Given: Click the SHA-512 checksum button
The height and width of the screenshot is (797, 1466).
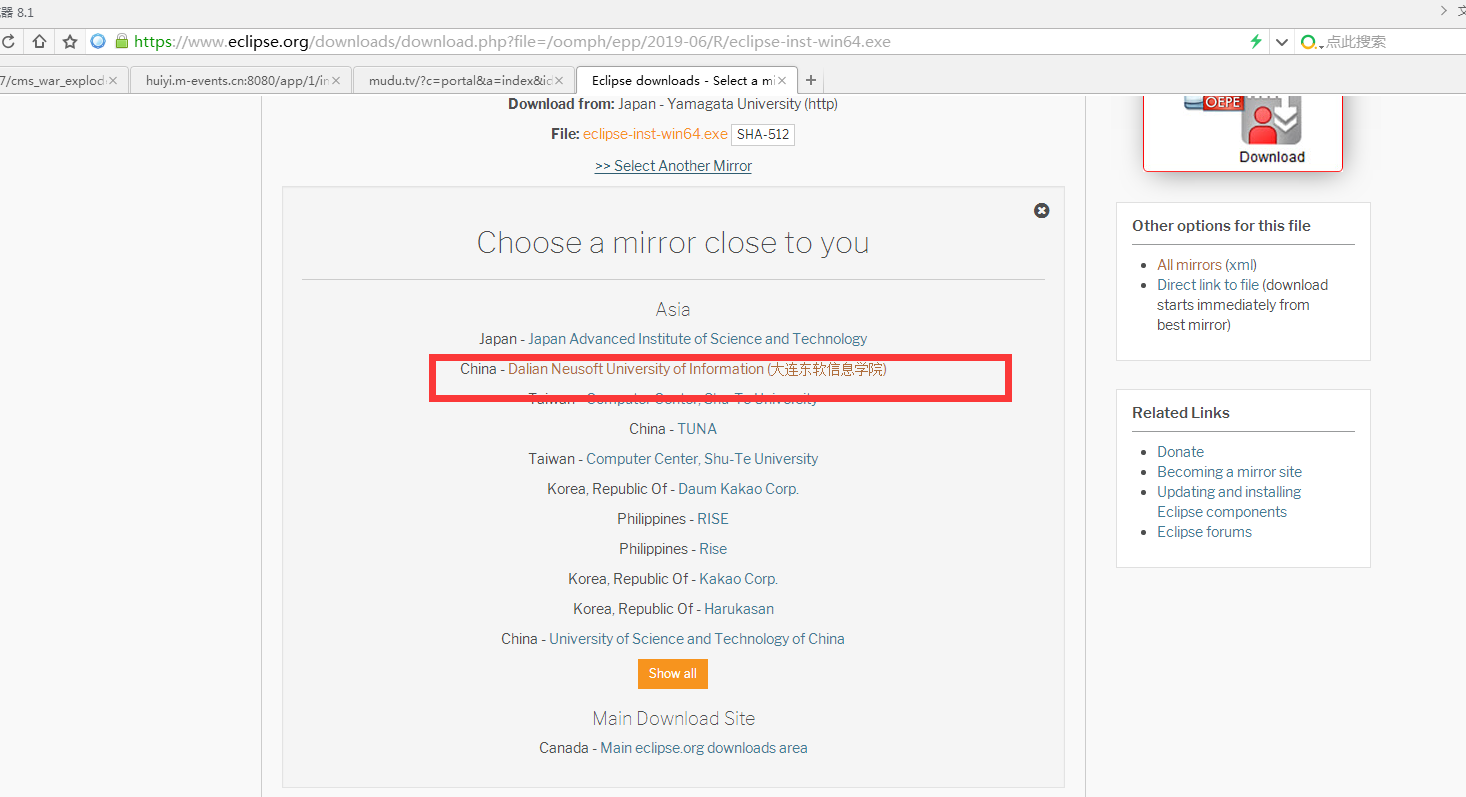Looking at the screenshot, I should (764, 134).
